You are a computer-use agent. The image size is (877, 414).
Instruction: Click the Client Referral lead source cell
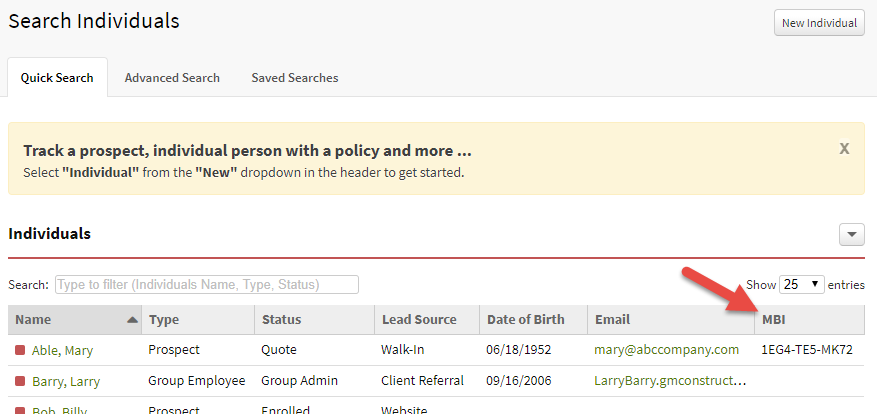pyautogui.click(x=422, y=381)
